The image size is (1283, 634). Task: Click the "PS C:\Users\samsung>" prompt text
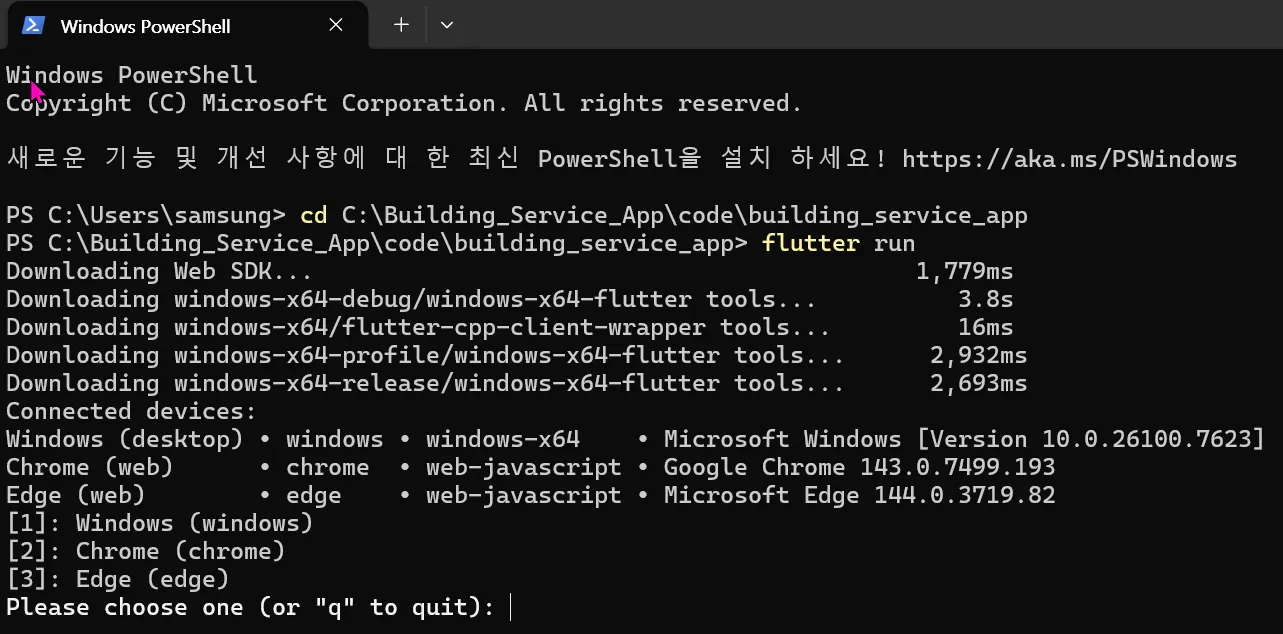coord(146,215)
